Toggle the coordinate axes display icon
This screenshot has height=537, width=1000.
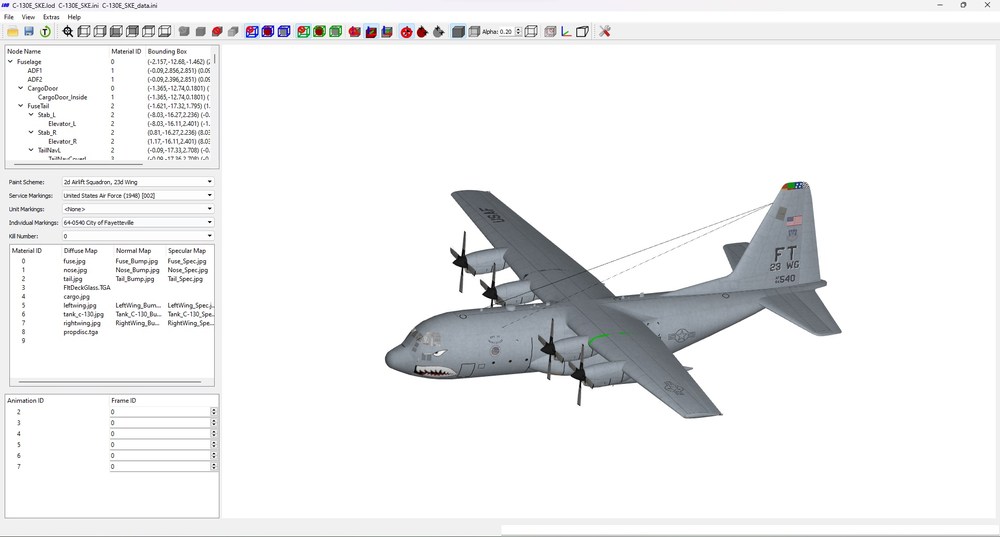tap(566, 31)
